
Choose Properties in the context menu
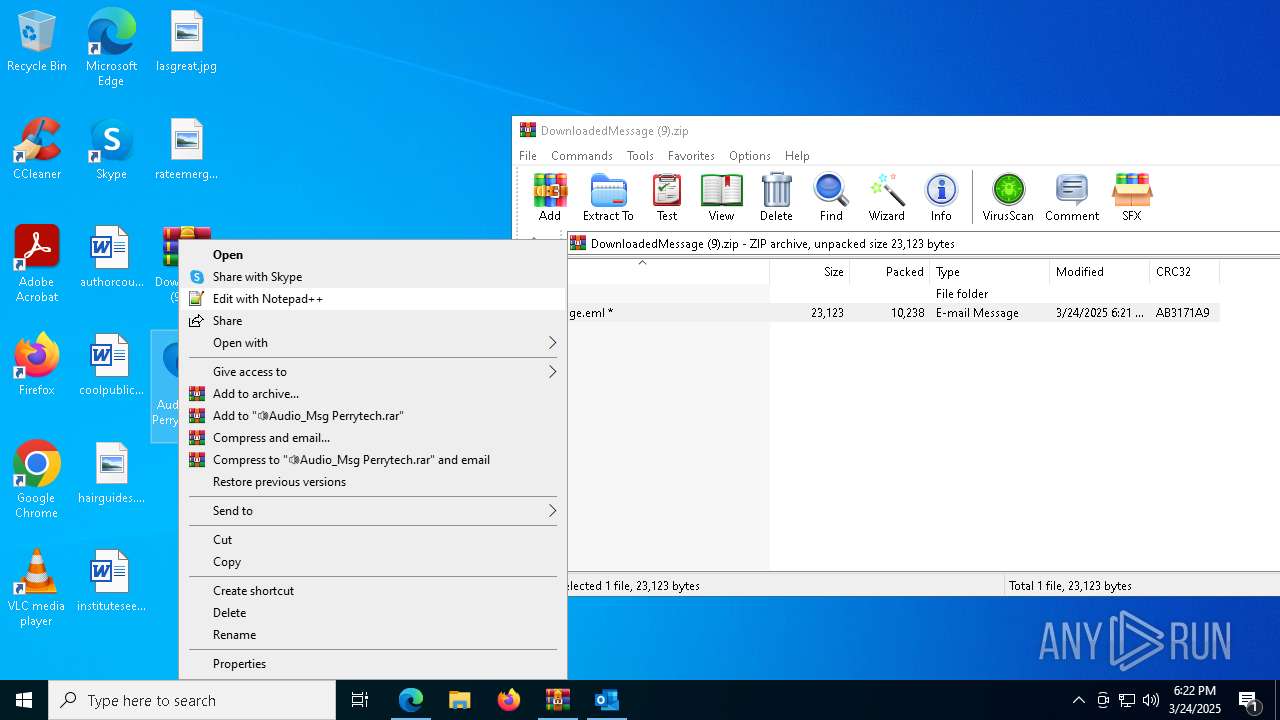point(373,664)
